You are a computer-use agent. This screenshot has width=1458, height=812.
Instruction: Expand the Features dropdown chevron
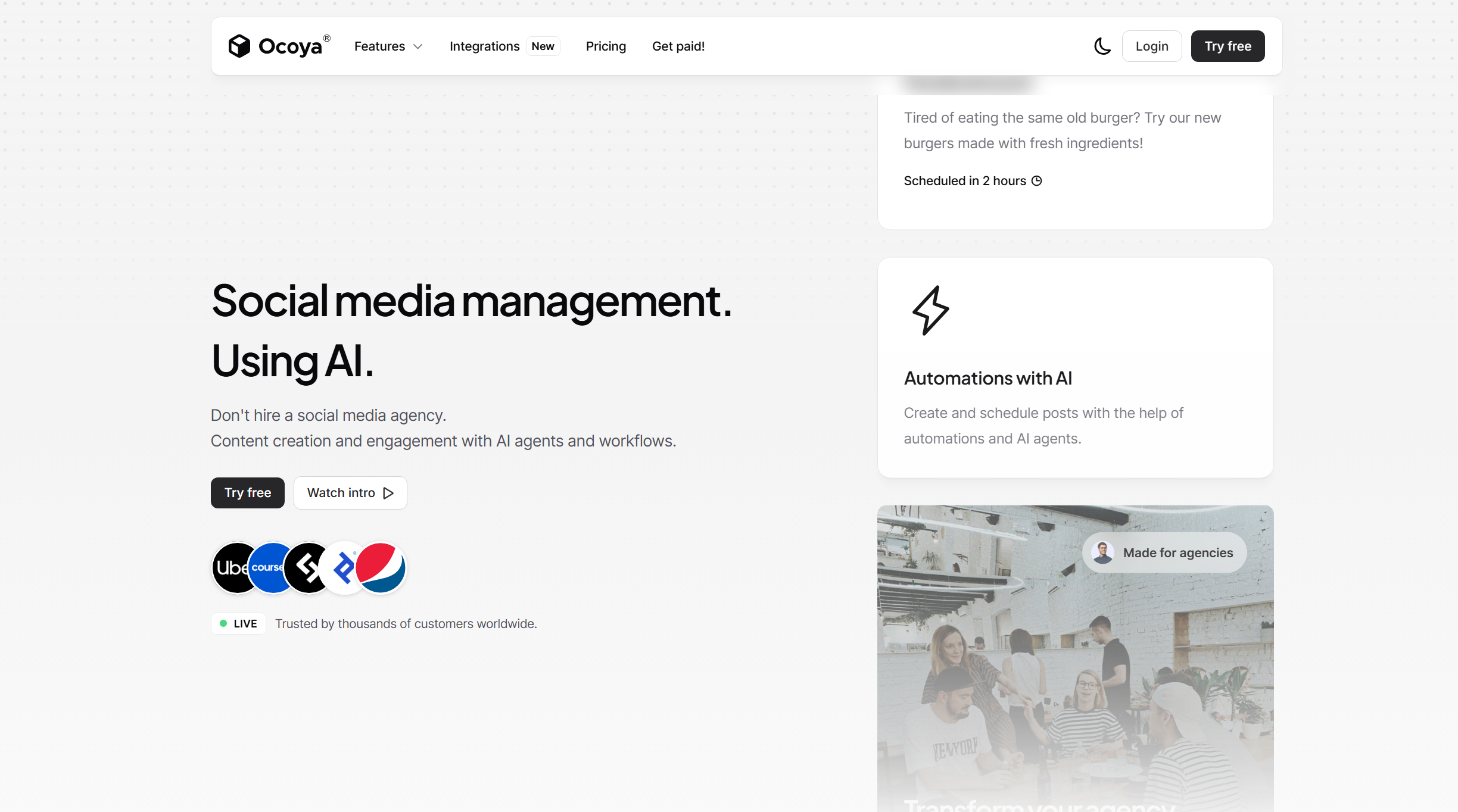(x=418, y=46)
